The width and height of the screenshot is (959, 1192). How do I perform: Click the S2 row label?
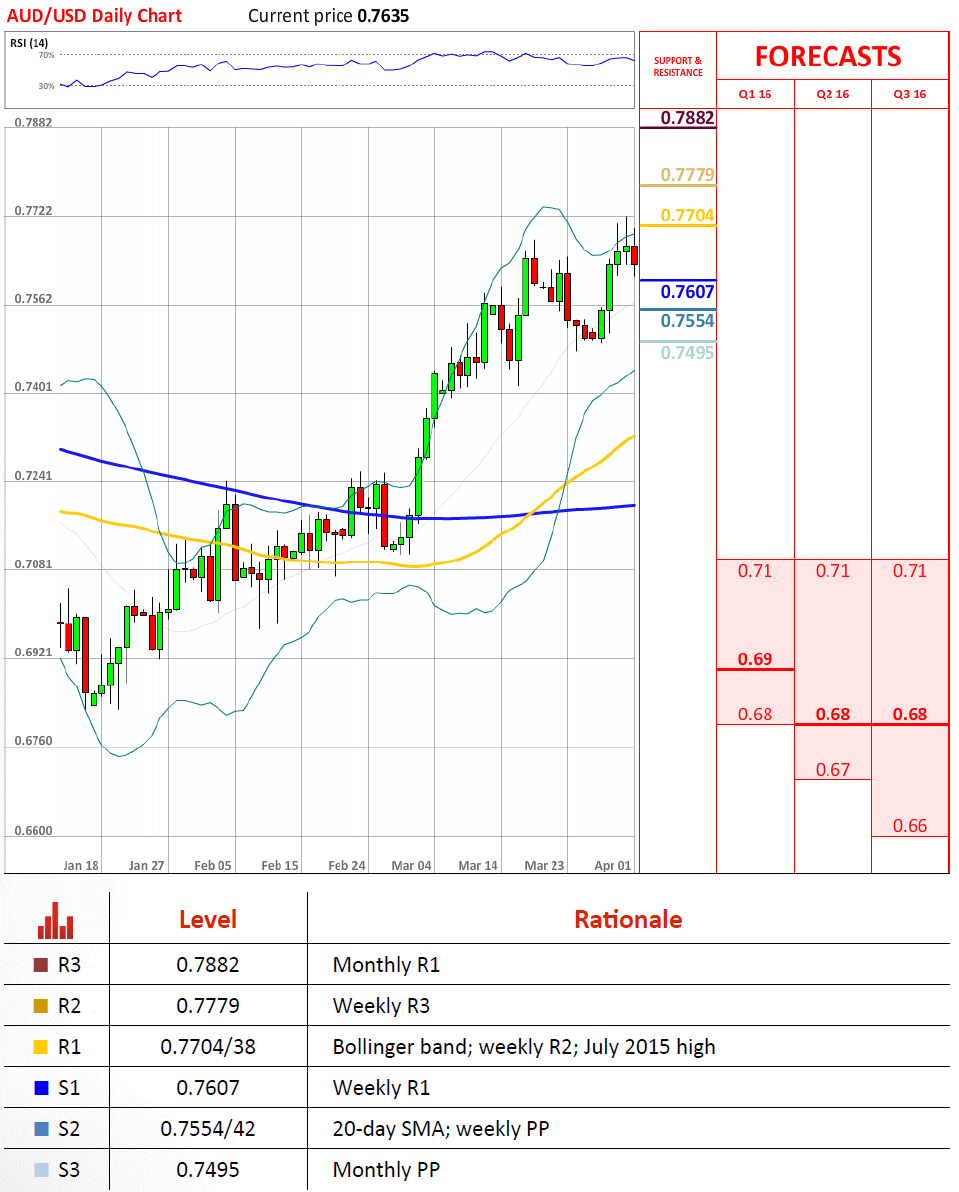point(69,1130)
